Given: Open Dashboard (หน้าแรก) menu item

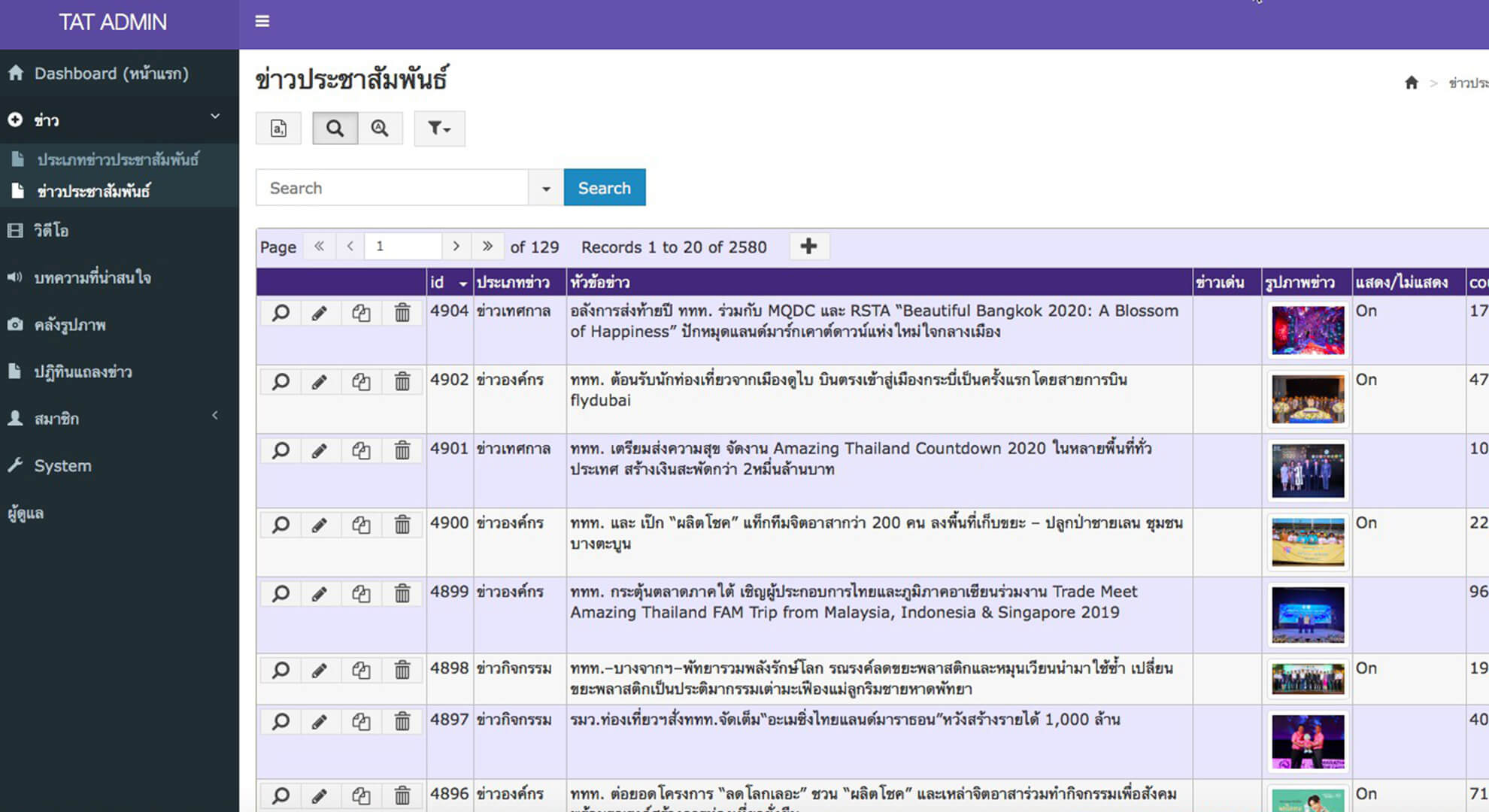Looking at the screenshot, I should point(119,74).
